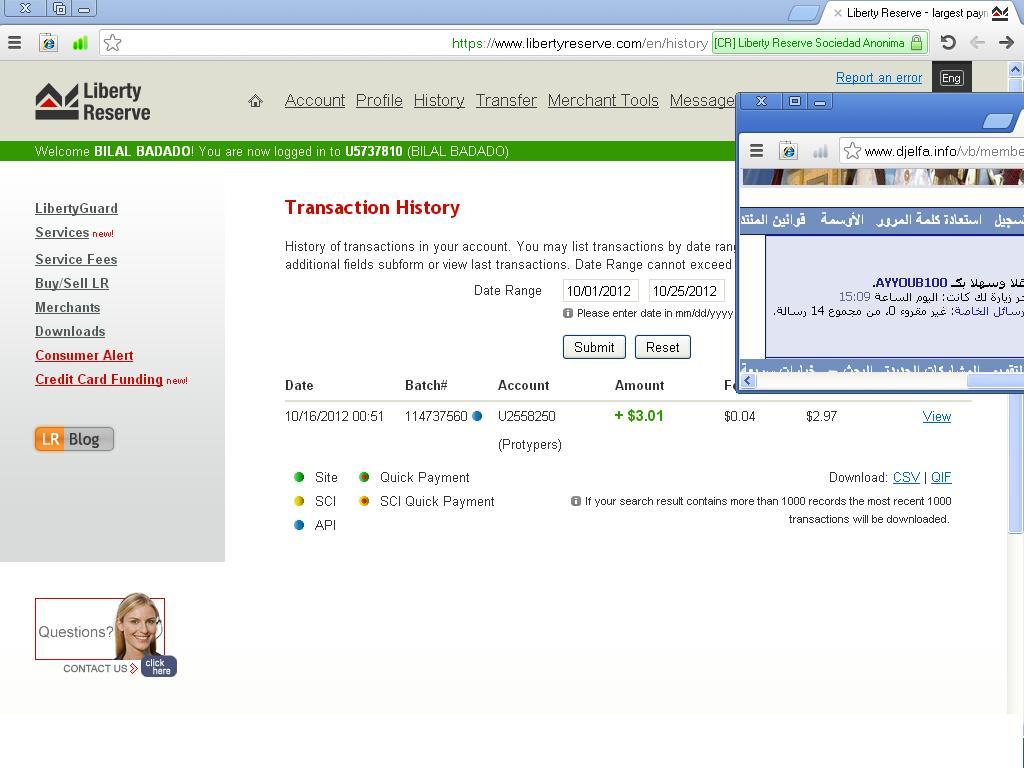Switch the language using the Eng button
The image size is (1024, 768).
tap(951, 78)
